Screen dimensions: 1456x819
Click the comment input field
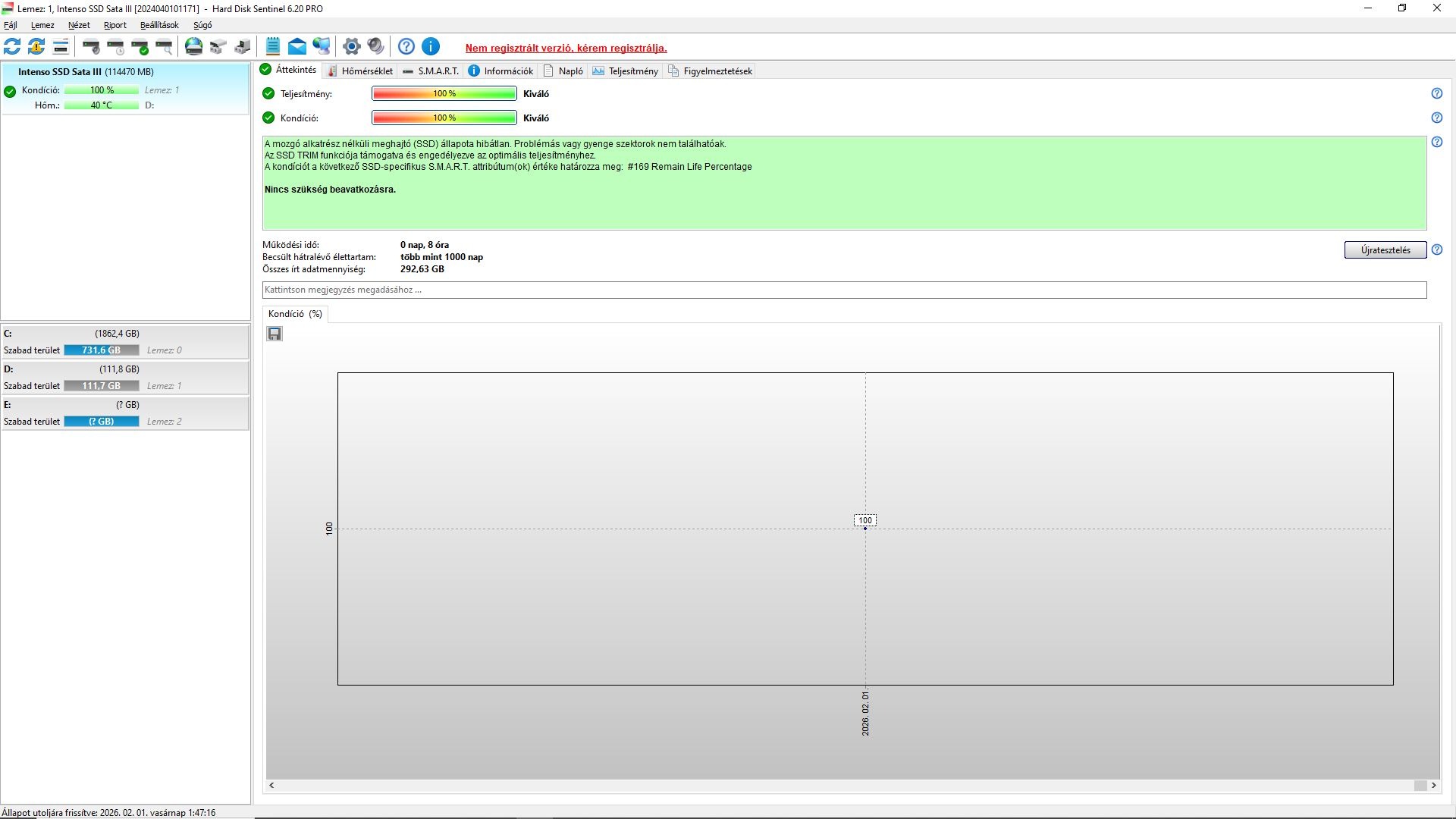[843, 290]
